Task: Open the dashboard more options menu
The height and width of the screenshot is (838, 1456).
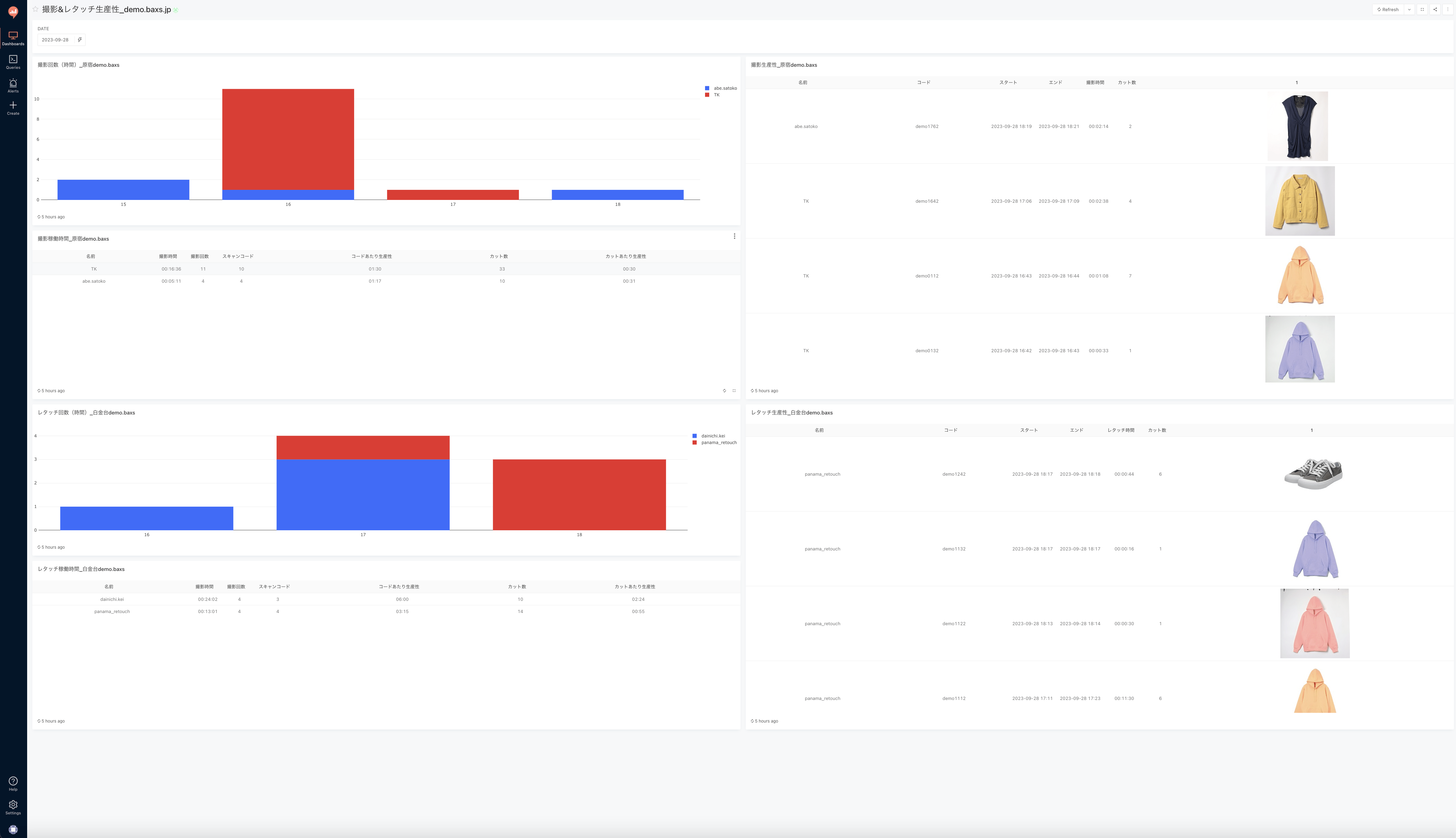Action: point(1447,9)
